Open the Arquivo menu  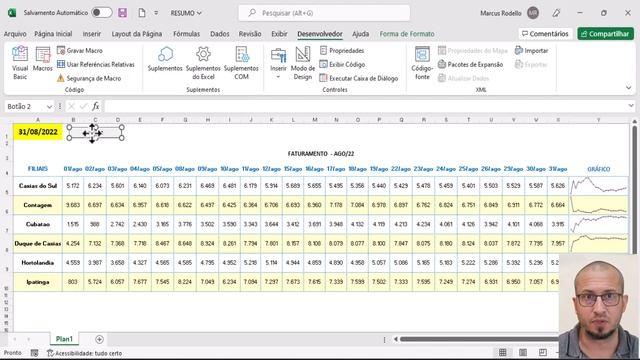(15, 34)
